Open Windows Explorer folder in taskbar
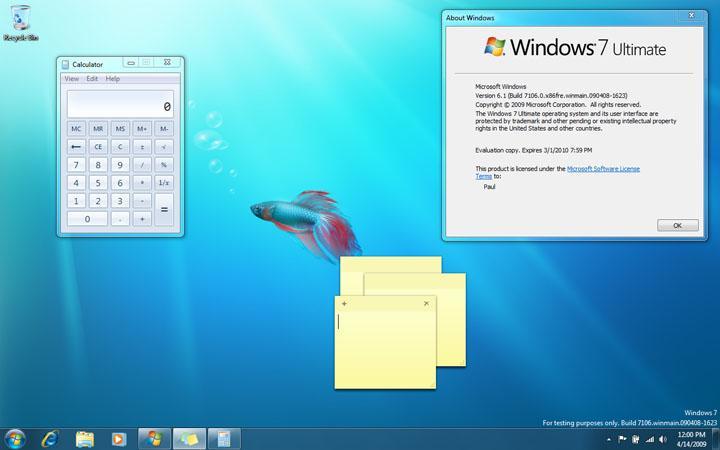 [x=85, y=438]
